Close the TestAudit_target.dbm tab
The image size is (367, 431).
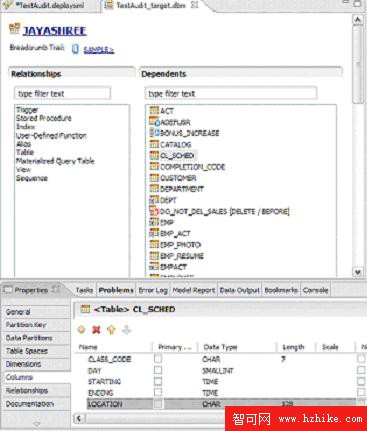195,5
